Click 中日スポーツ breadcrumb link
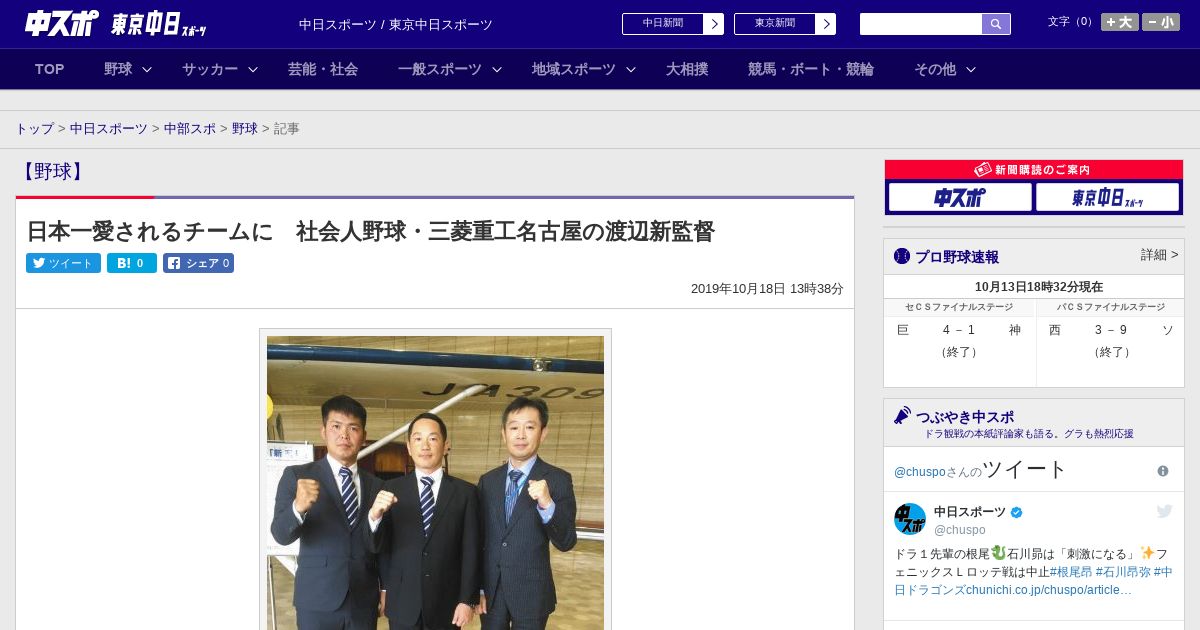 click(108, 129)
